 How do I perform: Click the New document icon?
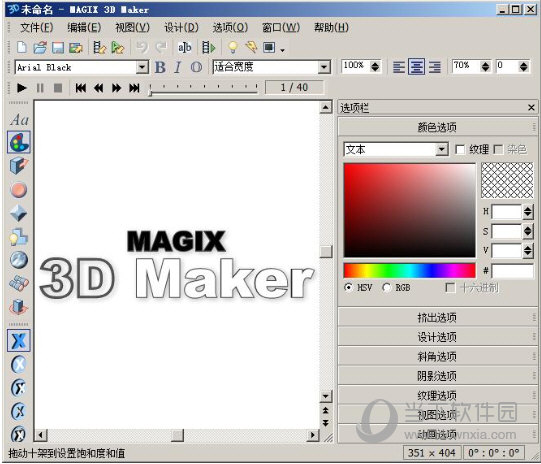[22, 47]
